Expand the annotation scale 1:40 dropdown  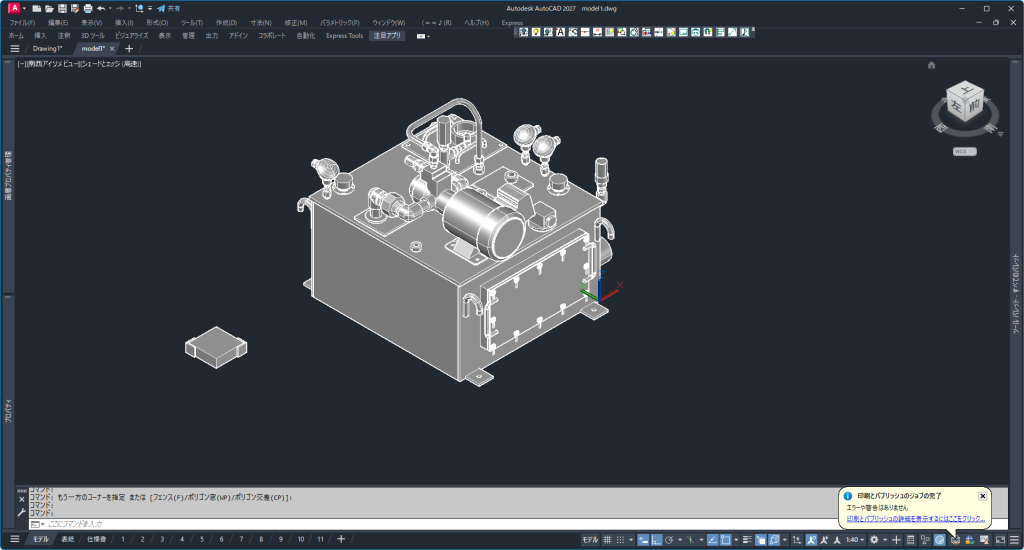[x=853, y=540]
